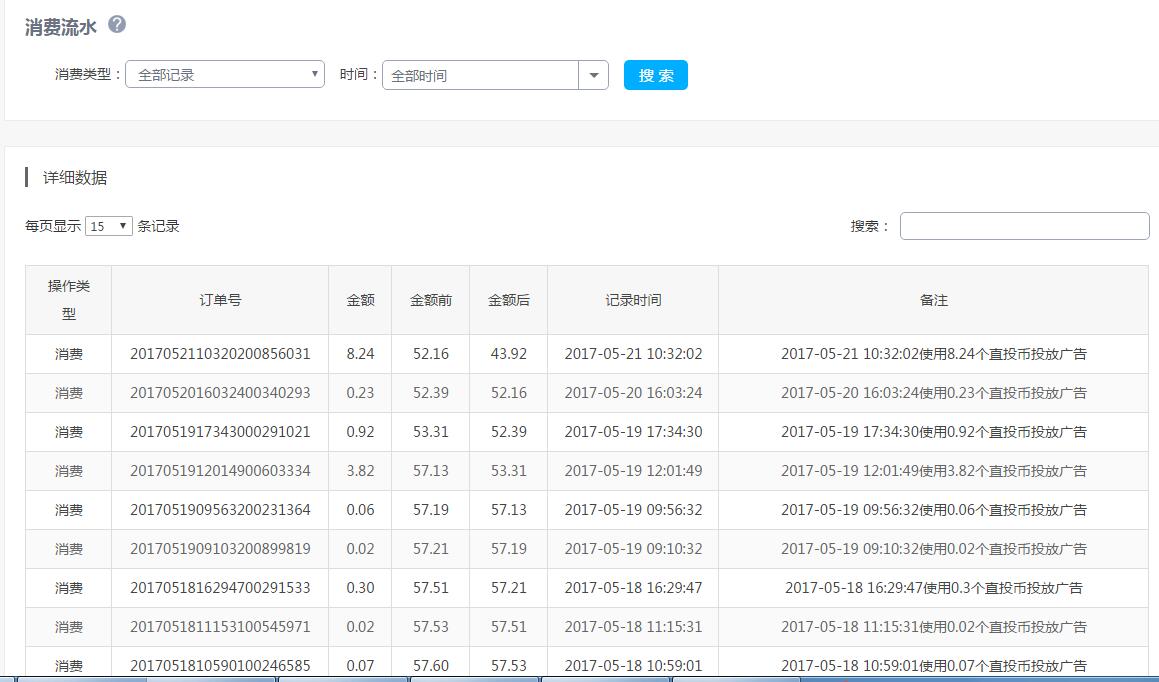Click the 时间 field showing 全部时间
Screen dimensions: 1159x682
(480, 75)
